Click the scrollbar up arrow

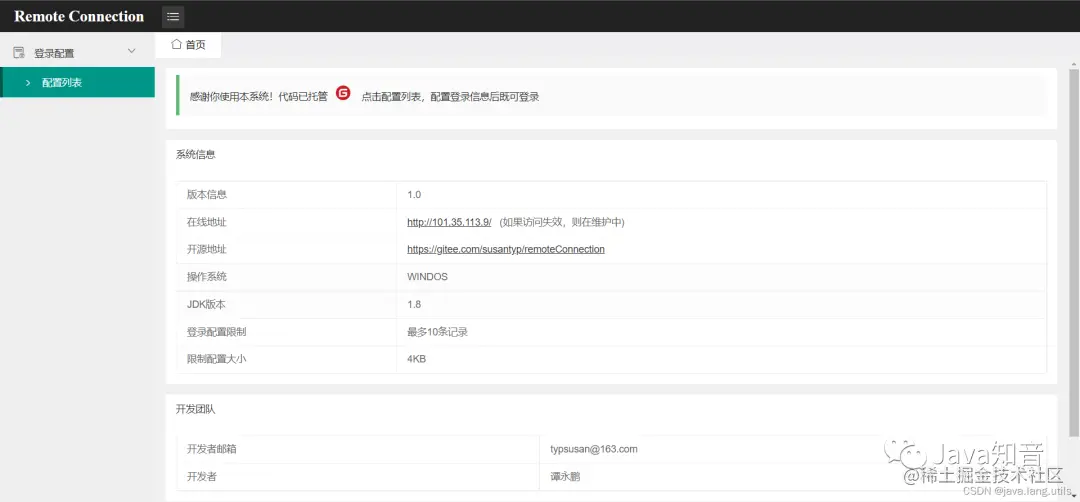pyautogui.click(x=1073, y=64)
